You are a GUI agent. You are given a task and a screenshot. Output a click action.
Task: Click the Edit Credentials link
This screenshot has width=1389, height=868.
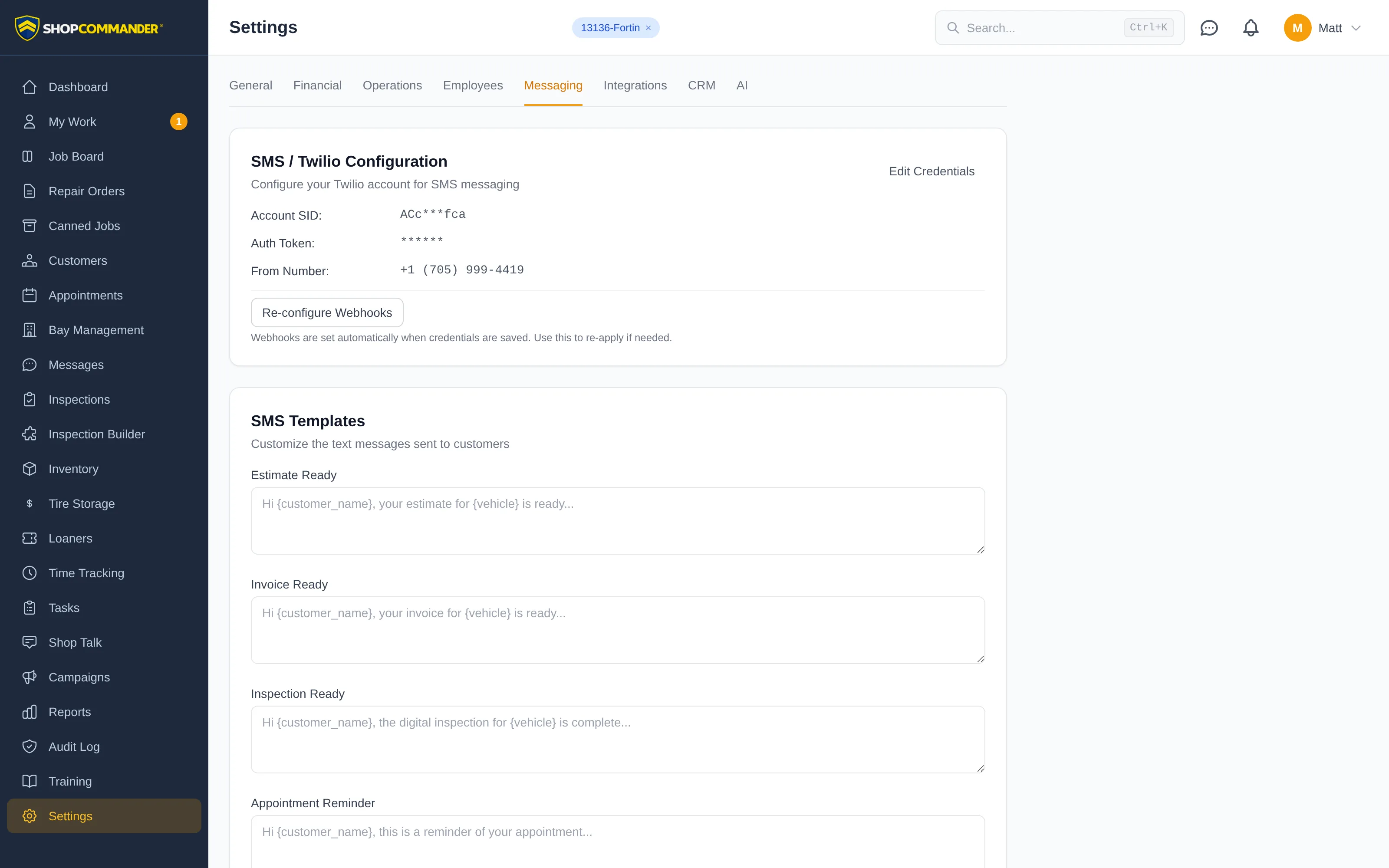(931, 171)
